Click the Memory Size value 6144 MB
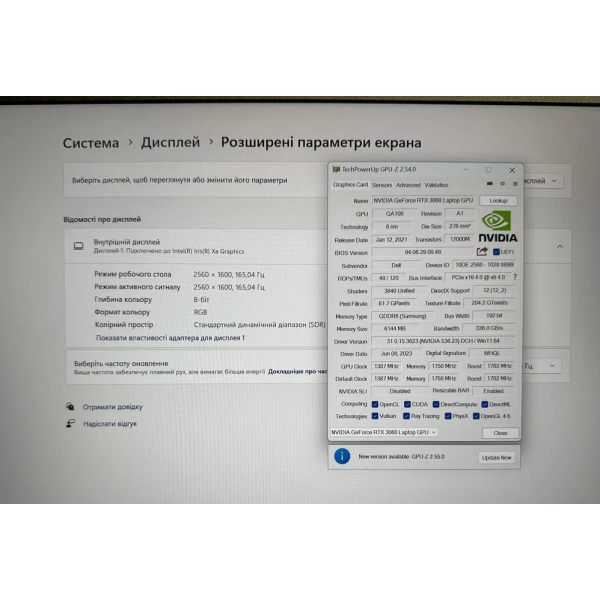This screenshot has height=600, width=600. pos(395,328)
